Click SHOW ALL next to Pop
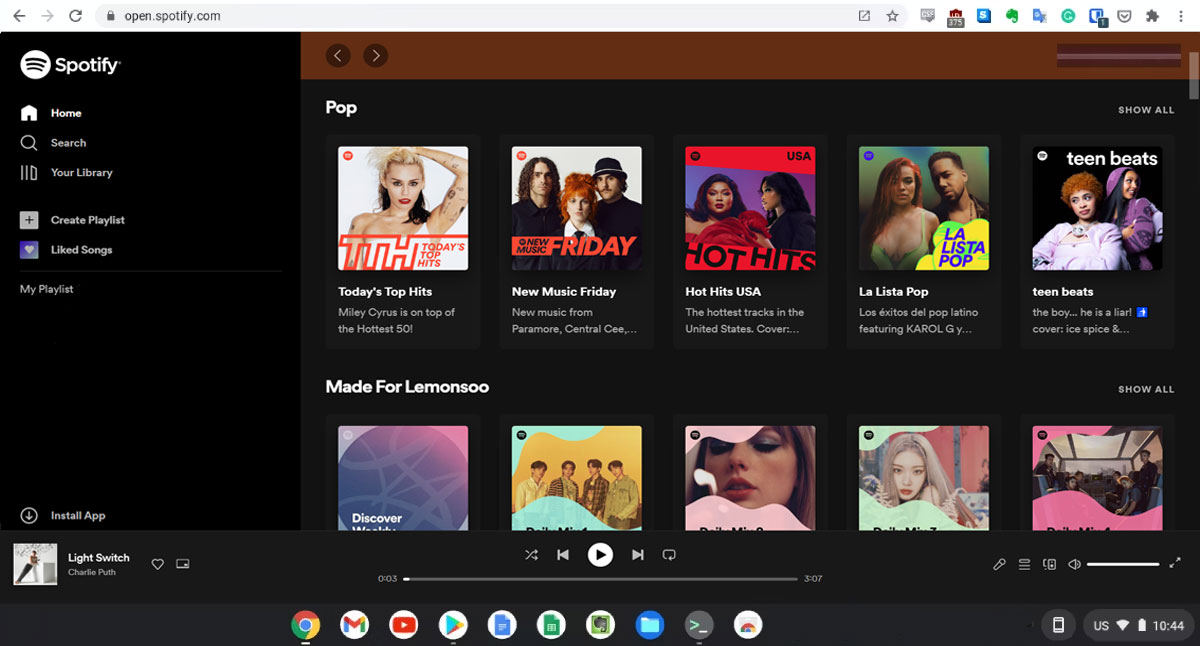The height and width of the screenshot is (646, 1200). coord(1146,109)
